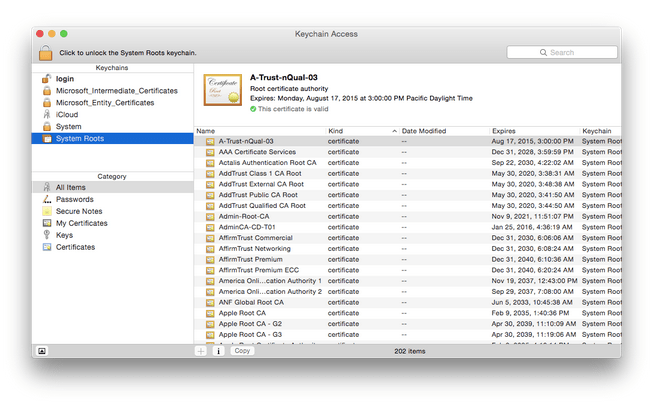Sort by the Expires column
This screenshot has height=406, width=651.
pyautogui.click(x=535, y=131)
